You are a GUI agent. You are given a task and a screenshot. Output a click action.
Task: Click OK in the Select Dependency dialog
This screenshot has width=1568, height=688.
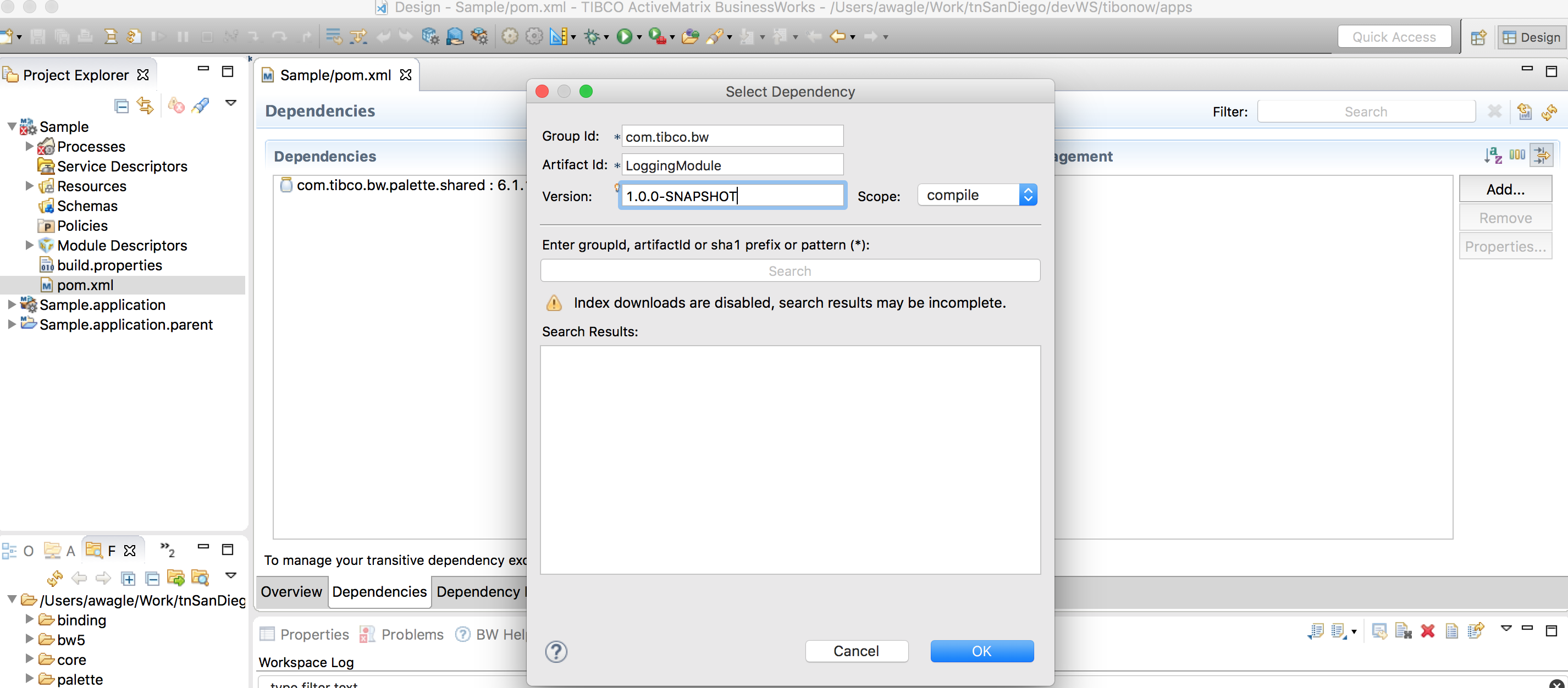click(x=981, y=652)
